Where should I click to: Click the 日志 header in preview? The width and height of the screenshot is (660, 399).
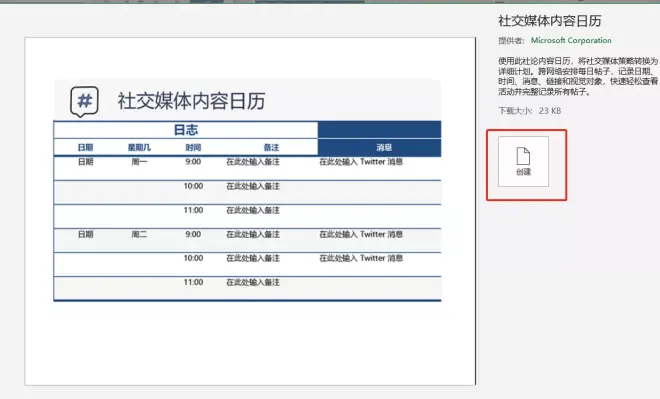[x=186, y=130]
